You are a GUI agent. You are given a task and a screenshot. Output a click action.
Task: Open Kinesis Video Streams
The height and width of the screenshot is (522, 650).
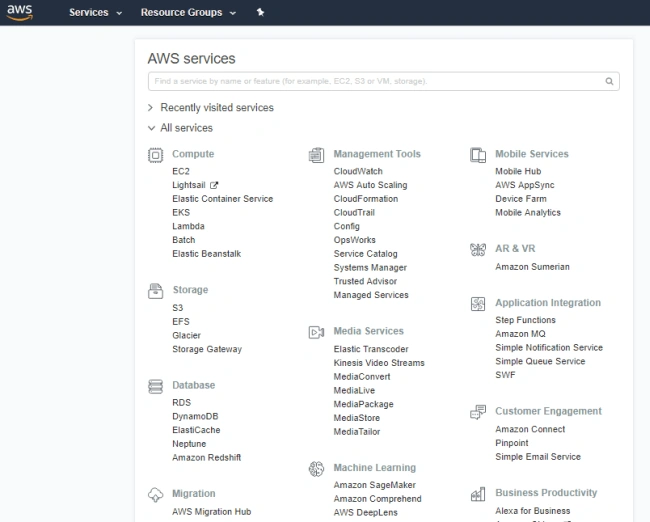(379, 363)
